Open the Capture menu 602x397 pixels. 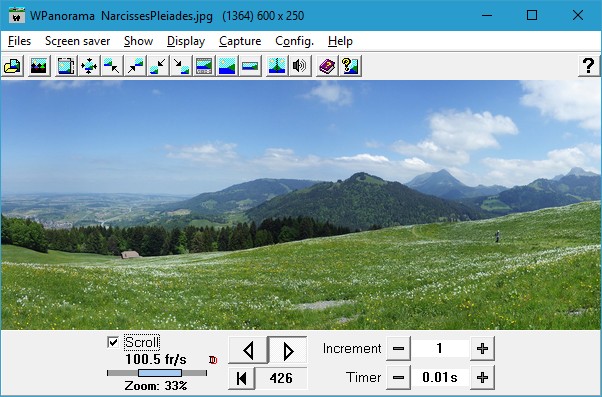tap(240, 41)
